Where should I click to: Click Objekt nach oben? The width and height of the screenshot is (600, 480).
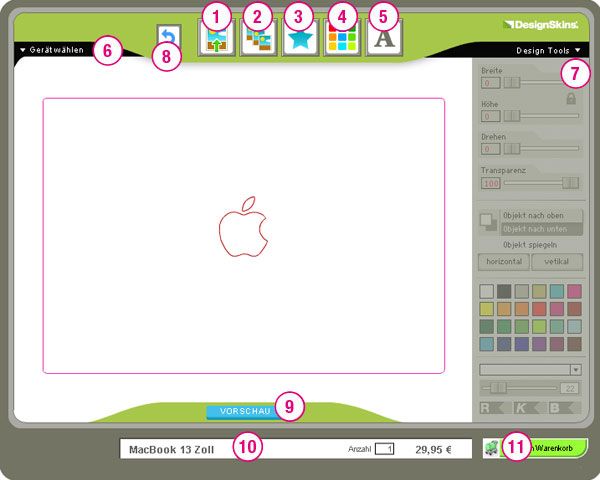[x=541, y=216]
